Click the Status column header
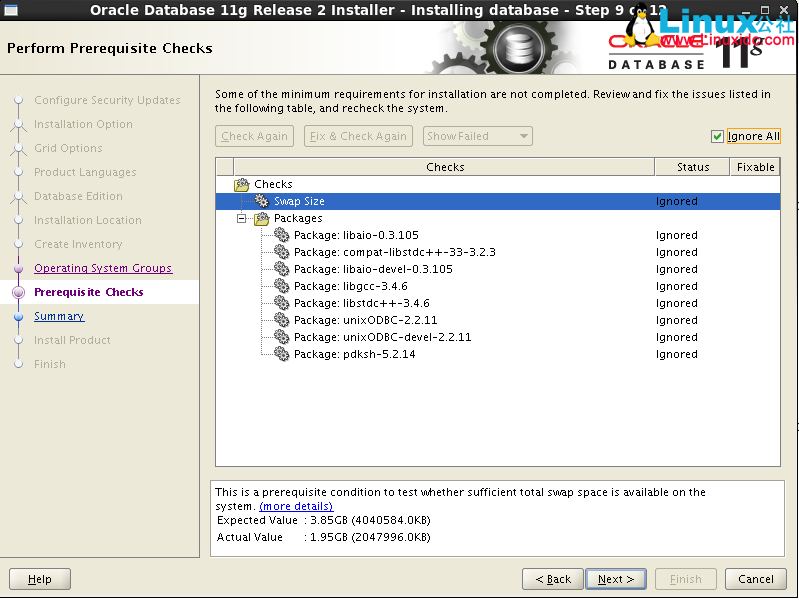Viewport: 799px width, 600px height. (693, 167)
